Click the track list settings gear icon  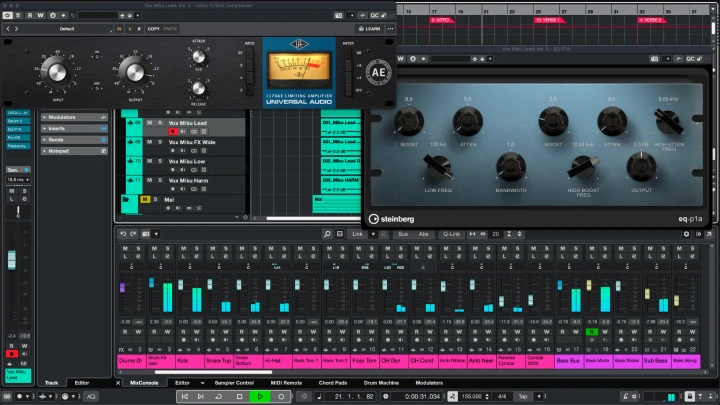pos(245,218)
